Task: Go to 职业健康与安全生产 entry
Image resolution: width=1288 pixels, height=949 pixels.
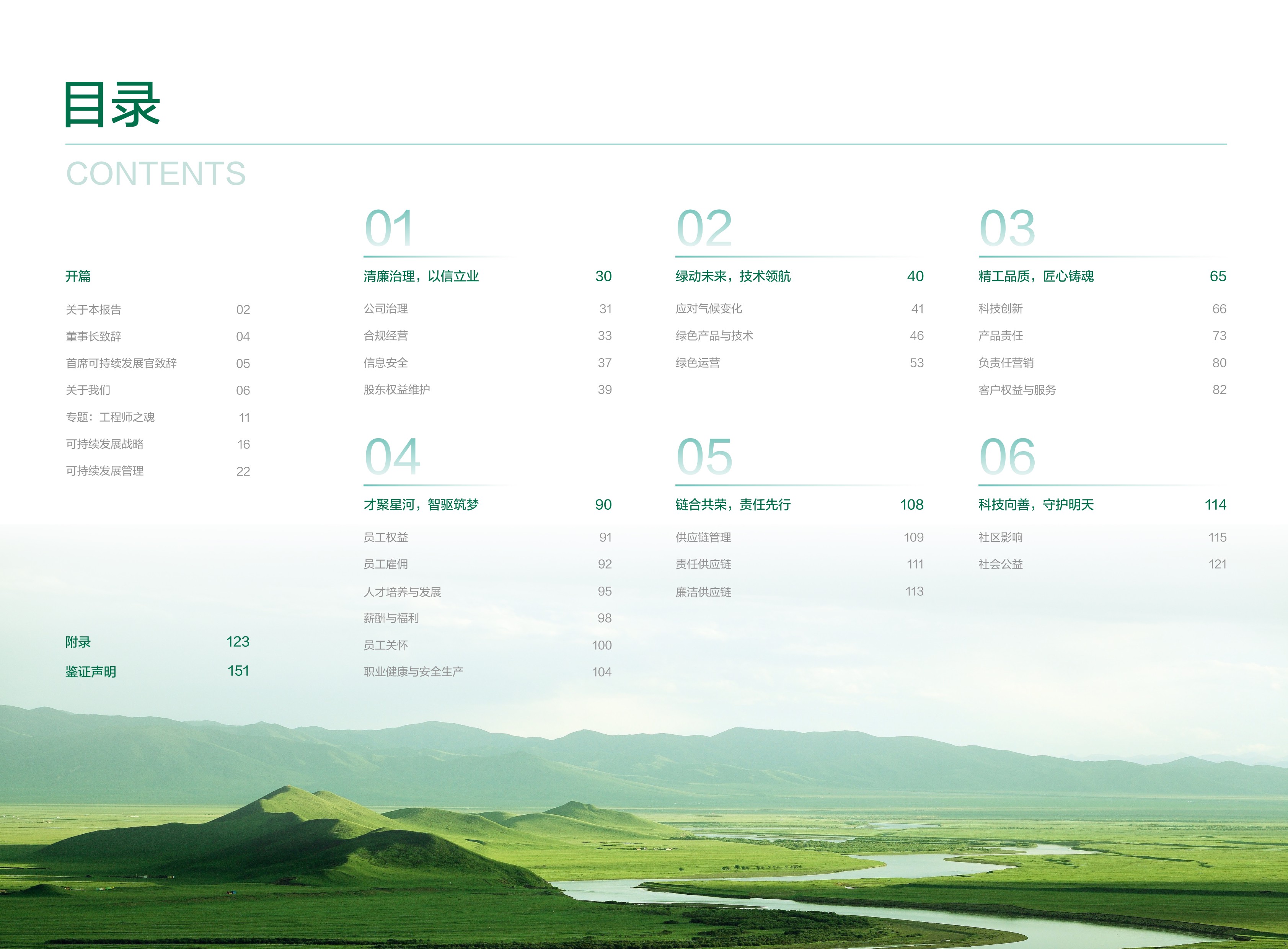Action: click(413, 672)
